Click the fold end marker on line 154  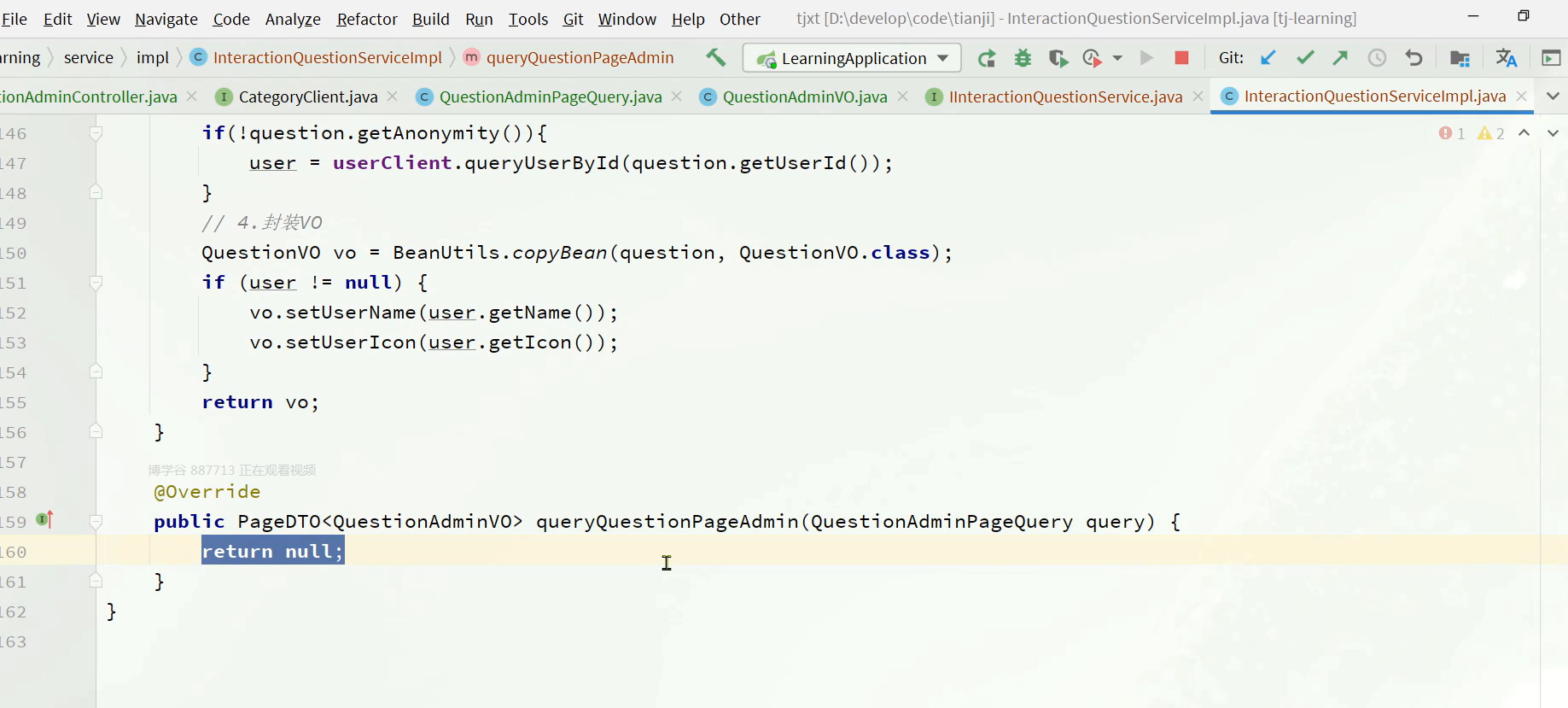[x=96, y=372]
